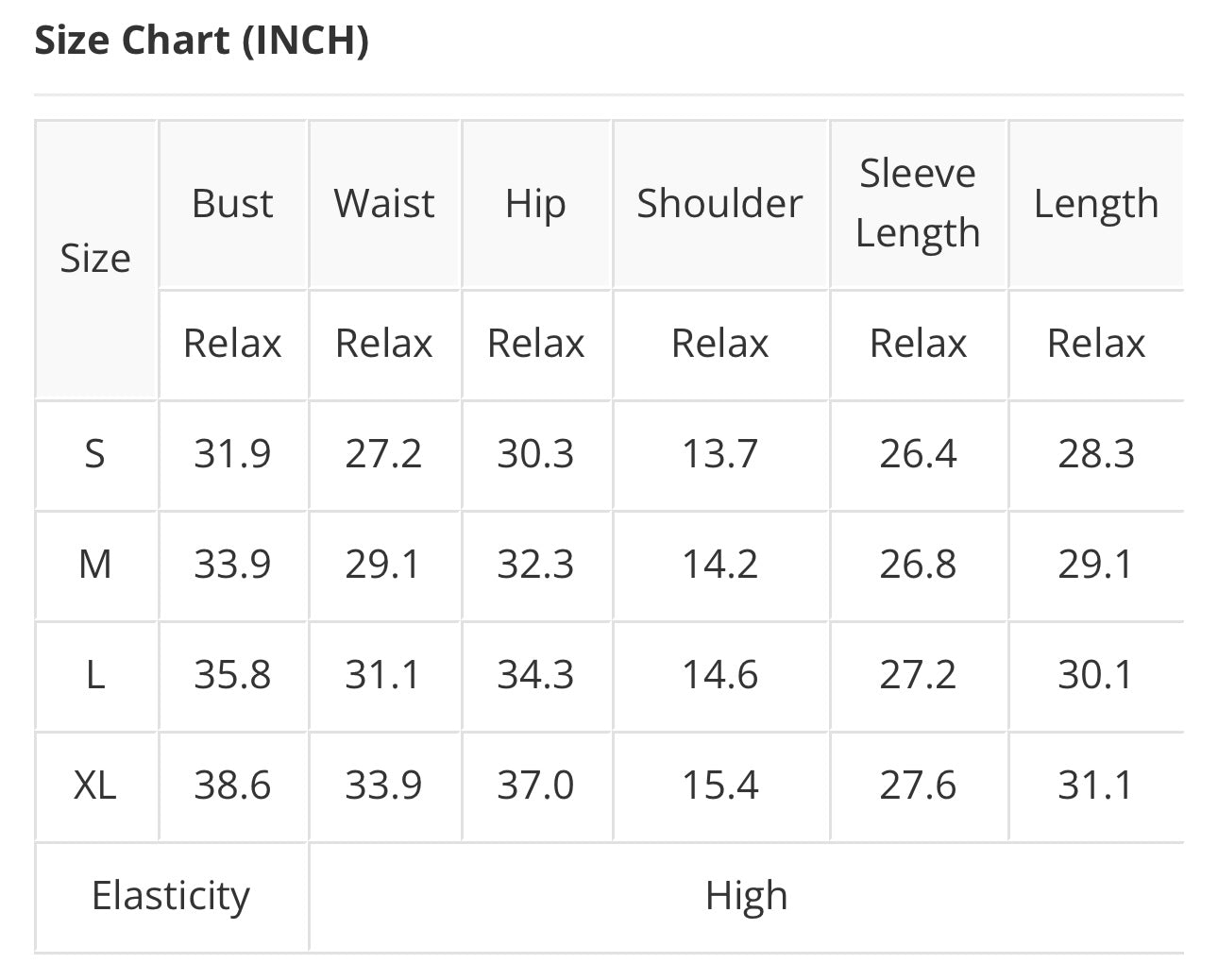Click the S size row label
The width and height of the screenshot is (1218, 980).
95,454
